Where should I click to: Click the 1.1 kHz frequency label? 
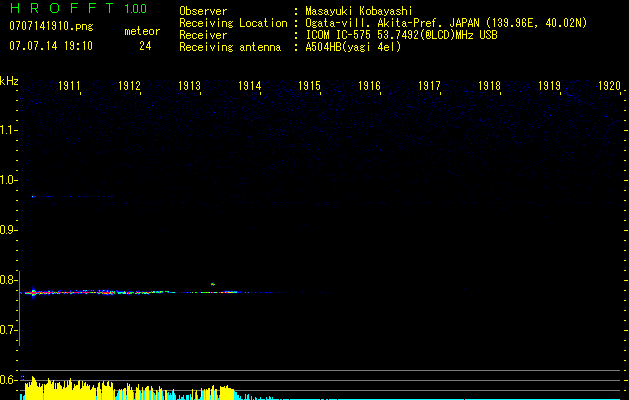click(x=8, y=130)
